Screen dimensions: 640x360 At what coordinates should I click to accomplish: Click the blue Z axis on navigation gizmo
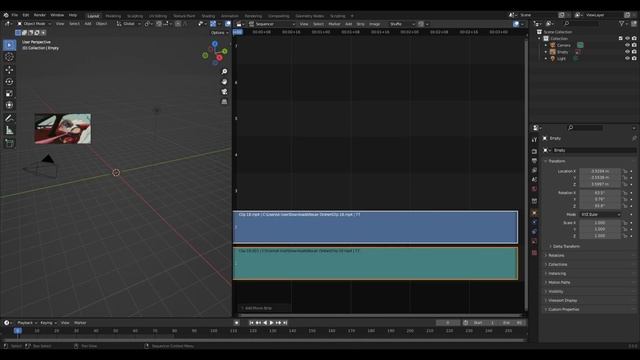tap(215, 44)
